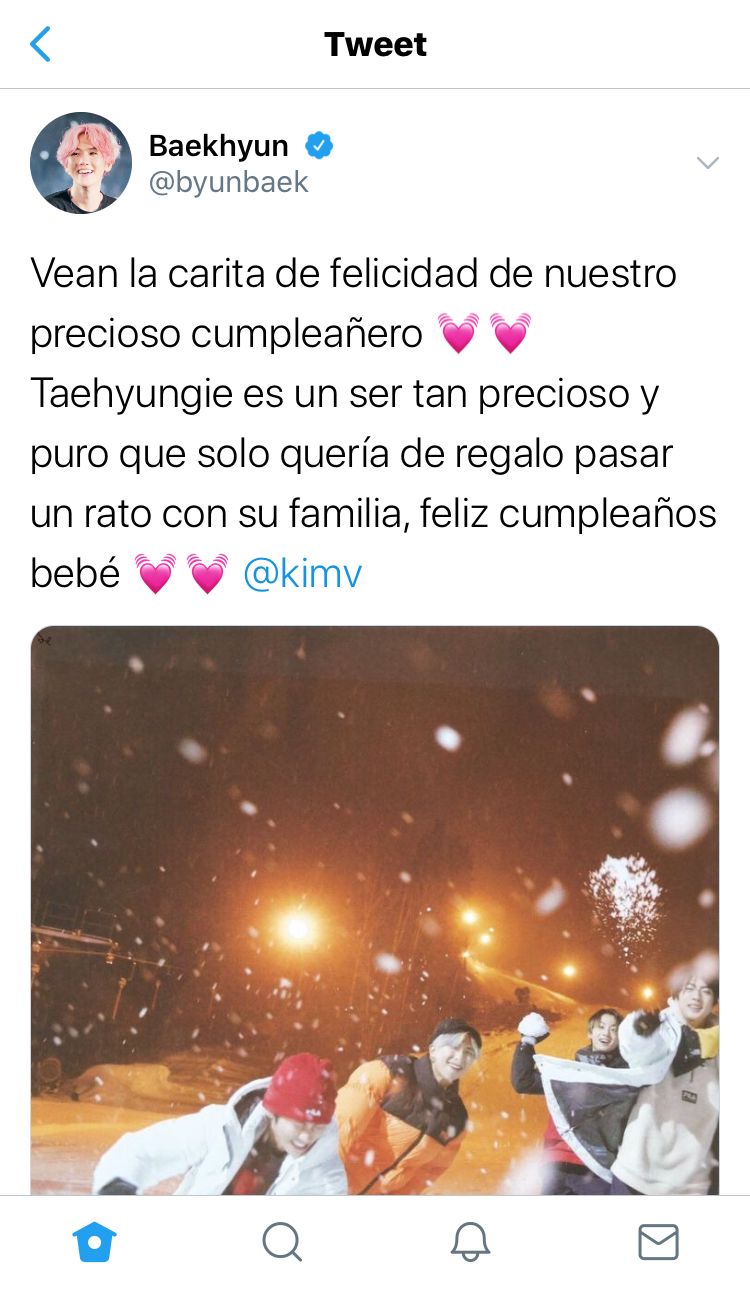
Task: Open the Home tab icon
Action: point(95,1242)
